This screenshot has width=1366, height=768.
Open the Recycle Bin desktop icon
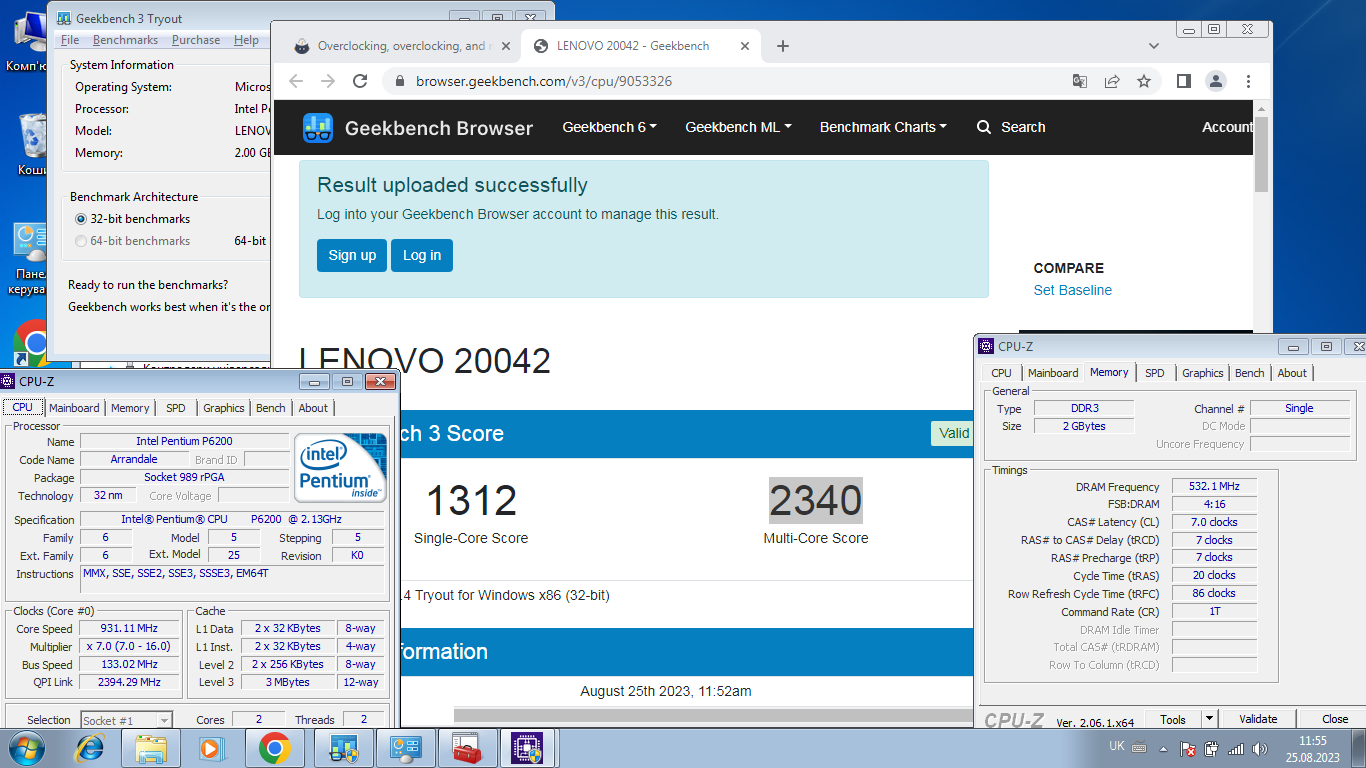[33, 145]
